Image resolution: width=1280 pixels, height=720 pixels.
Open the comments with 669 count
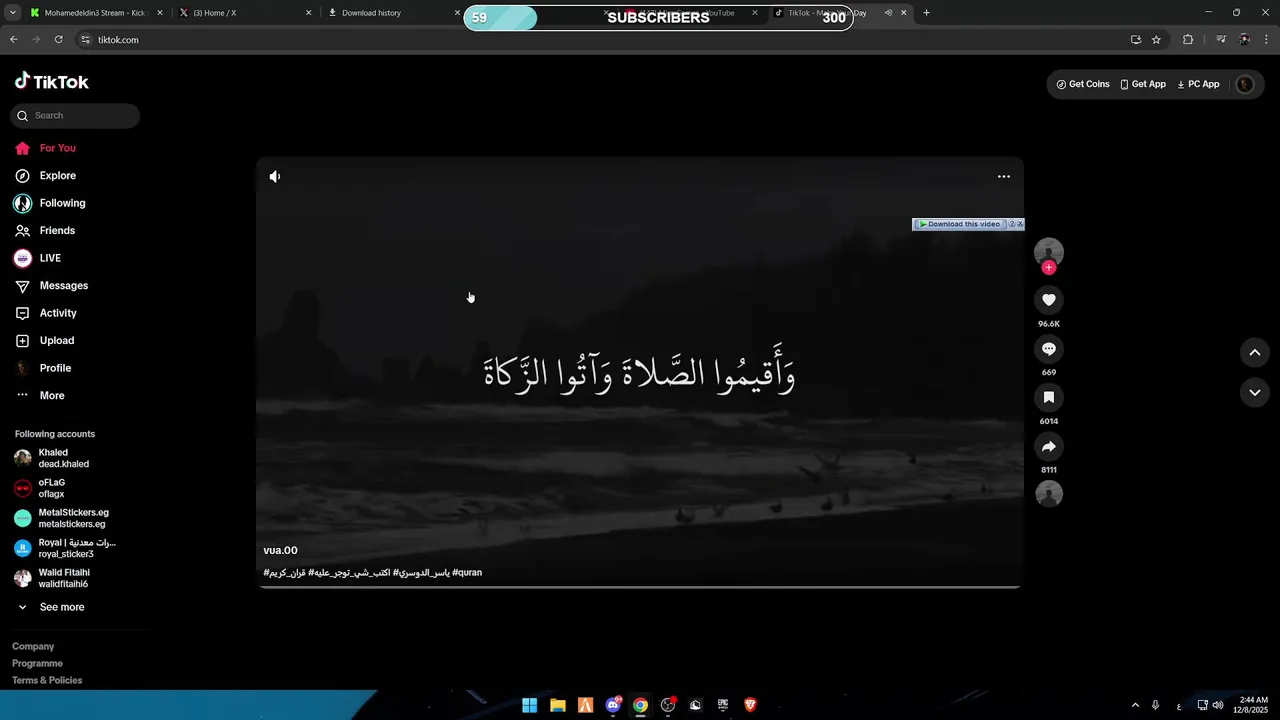pyautogui.click(x=1049, y=349)
